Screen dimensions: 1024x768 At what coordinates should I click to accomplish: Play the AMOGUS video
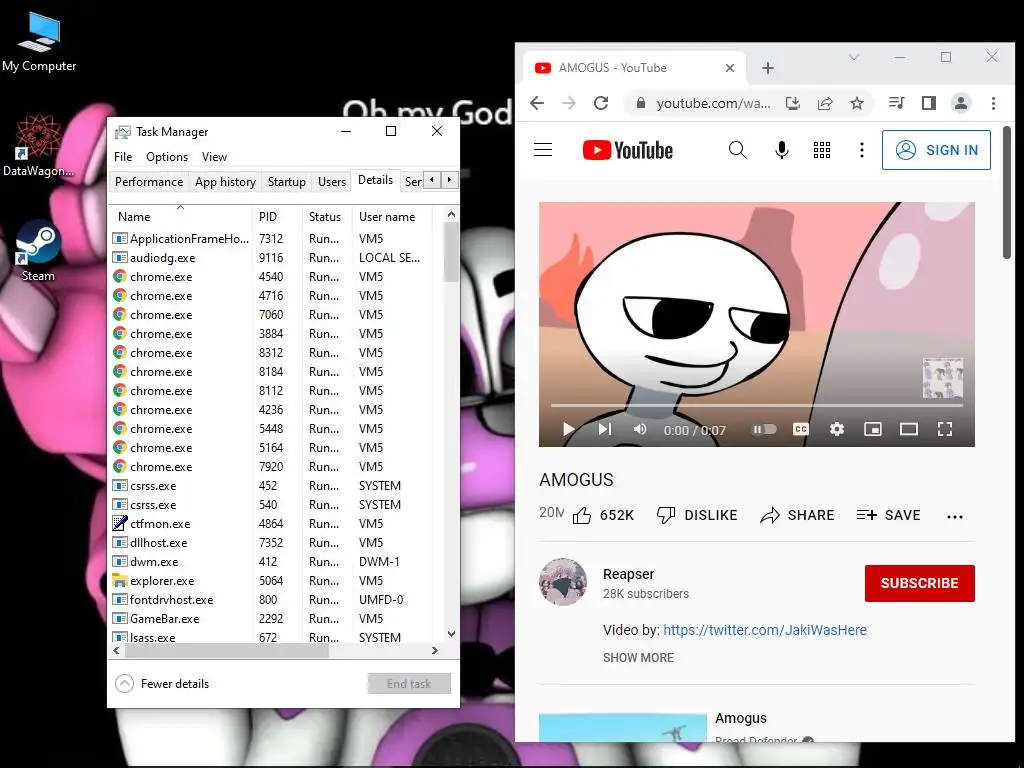click(x=568, y=429)
